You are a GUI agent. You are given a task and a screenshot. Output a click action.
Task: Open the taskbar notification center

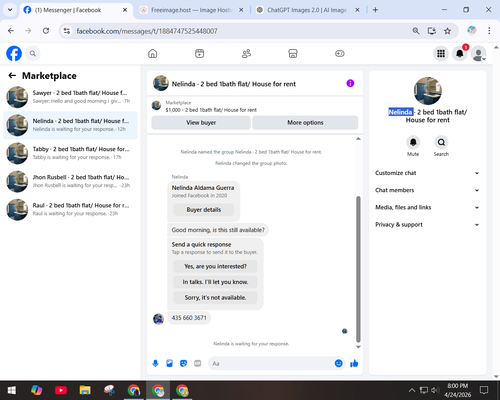coord(484,390)
